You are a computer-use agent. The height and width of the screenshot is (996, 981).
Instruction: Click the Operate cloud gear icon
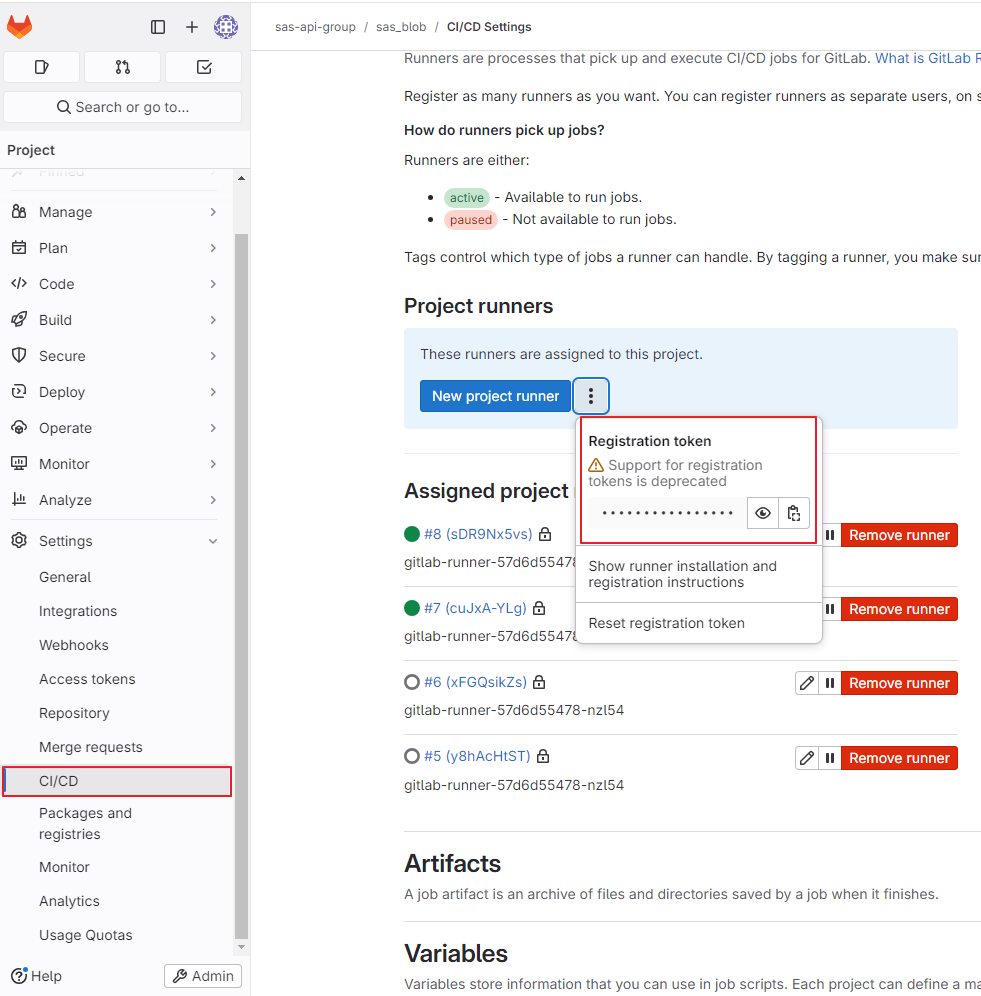coord(19,427)
